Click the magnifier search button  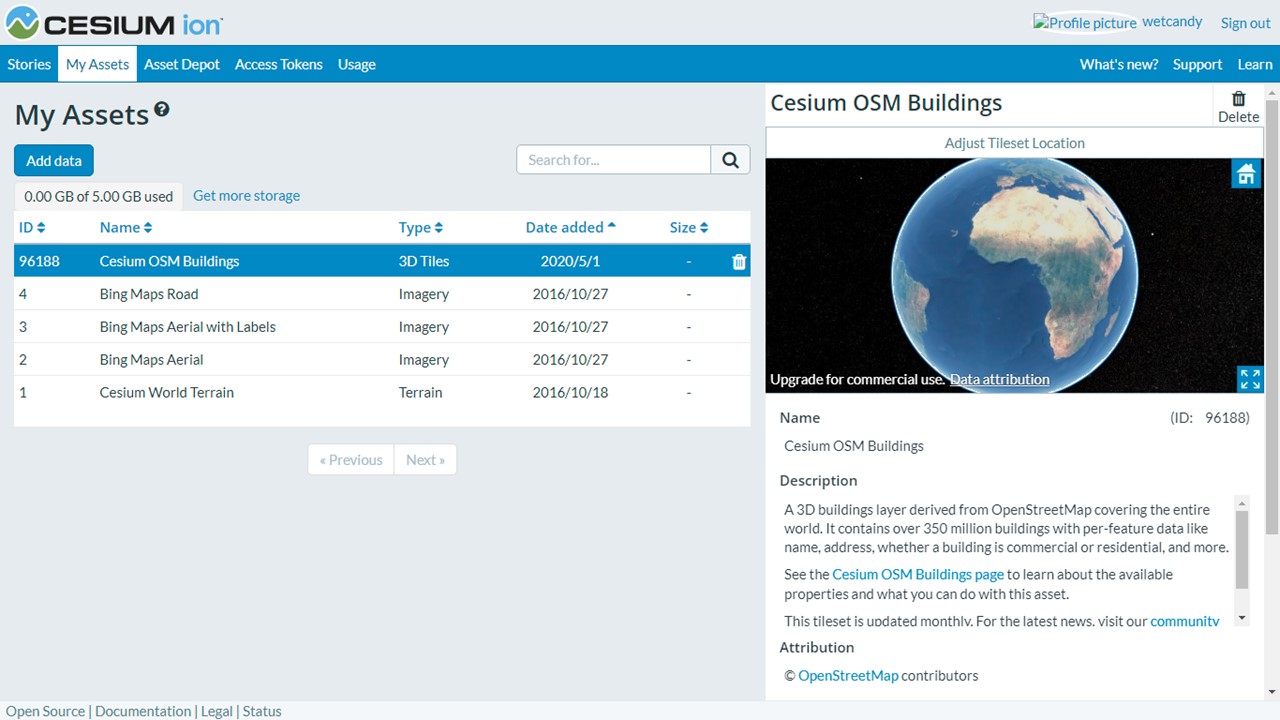[x=730, y=160]
